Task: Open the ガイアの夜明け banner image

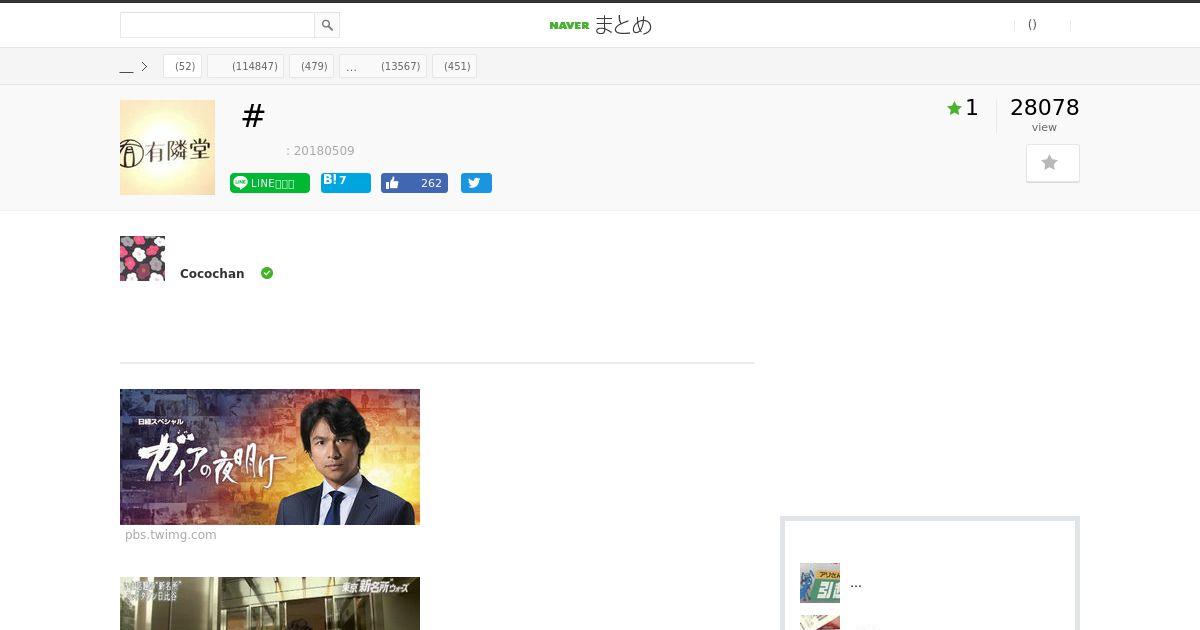Action: [270, 457]
